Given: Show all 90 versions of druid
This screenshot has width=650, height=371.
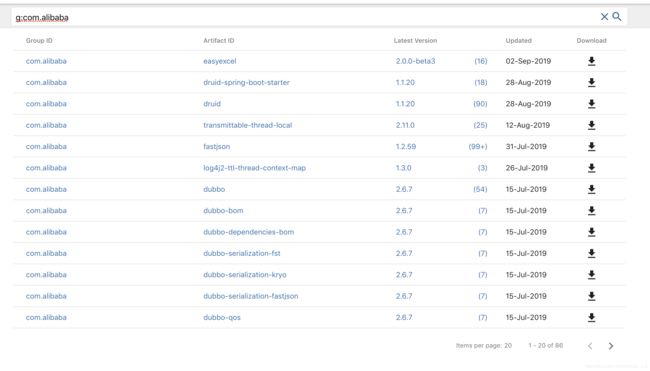Looking at the screenshot, I should (480, 104).
